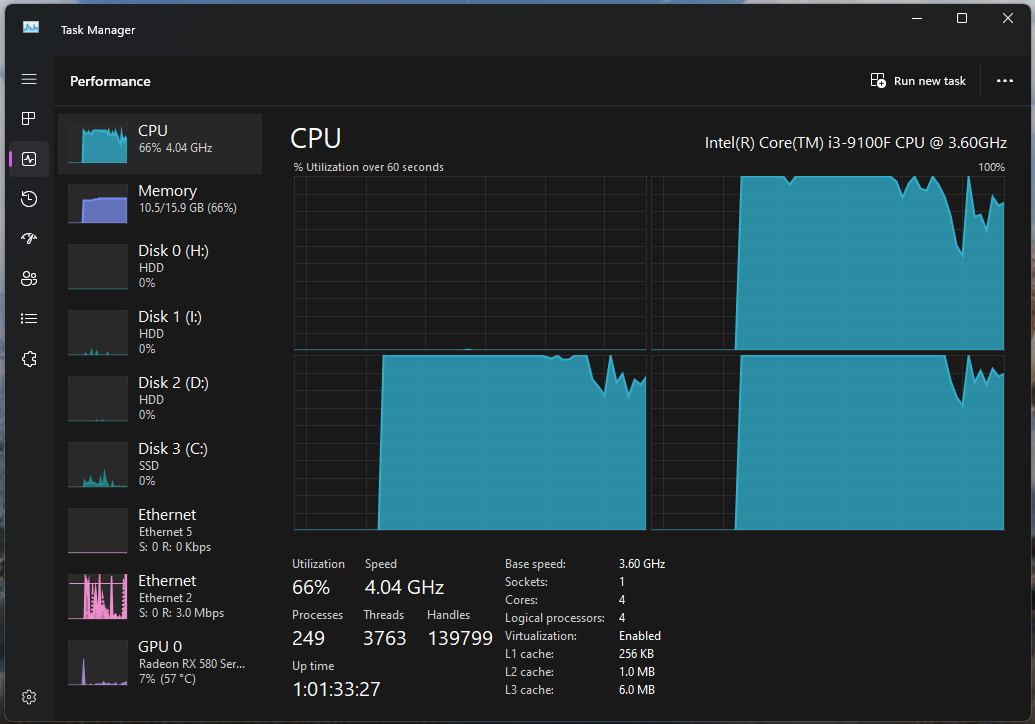
Task: Click the Disk 3 (C:) mini graph thumbnail
Action: coord(98,465)
